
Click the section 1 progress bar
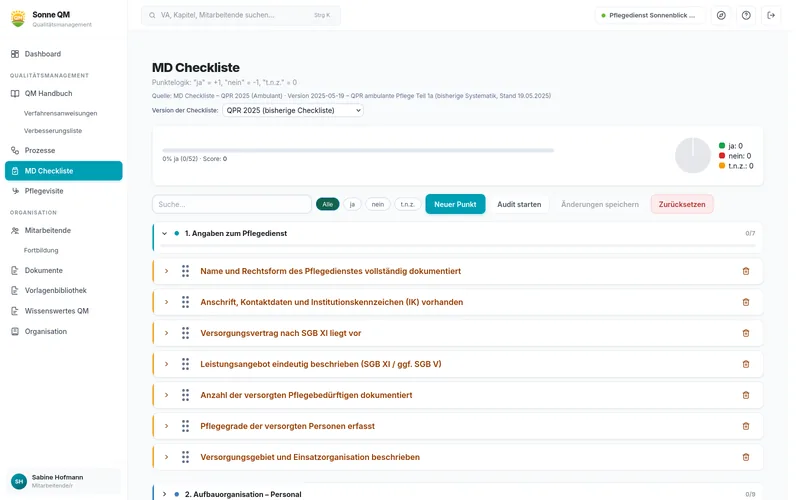(458, 246)
